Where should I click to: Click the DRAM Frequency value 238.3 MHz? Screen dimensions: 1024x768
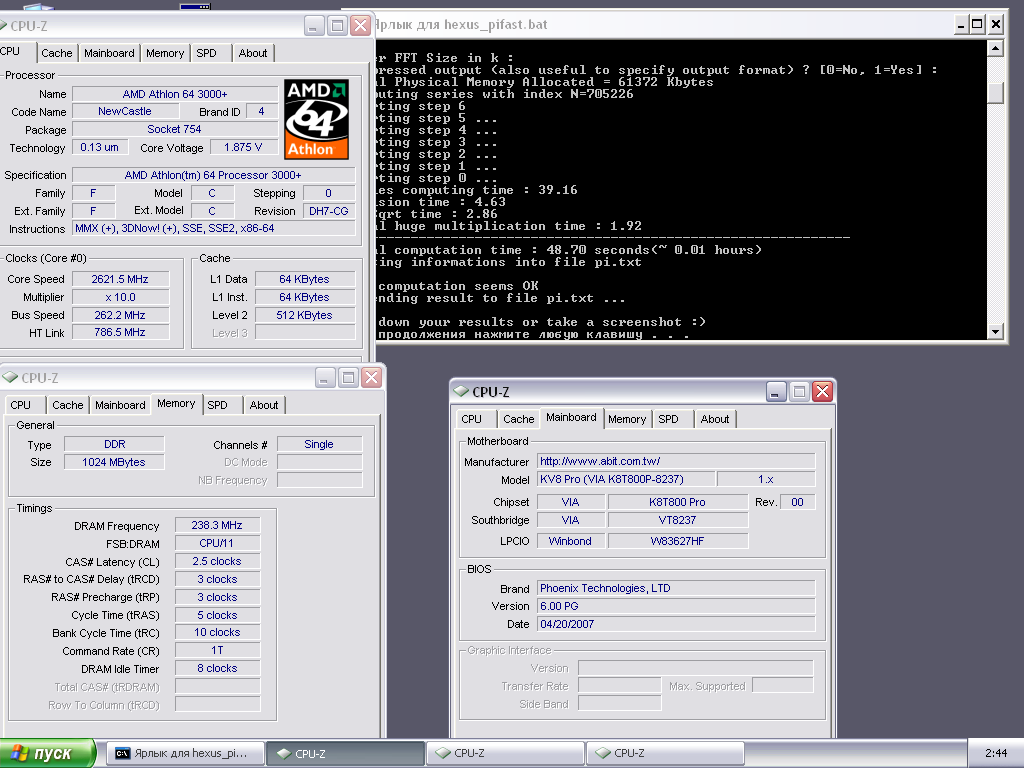click(x=217, y=525)
